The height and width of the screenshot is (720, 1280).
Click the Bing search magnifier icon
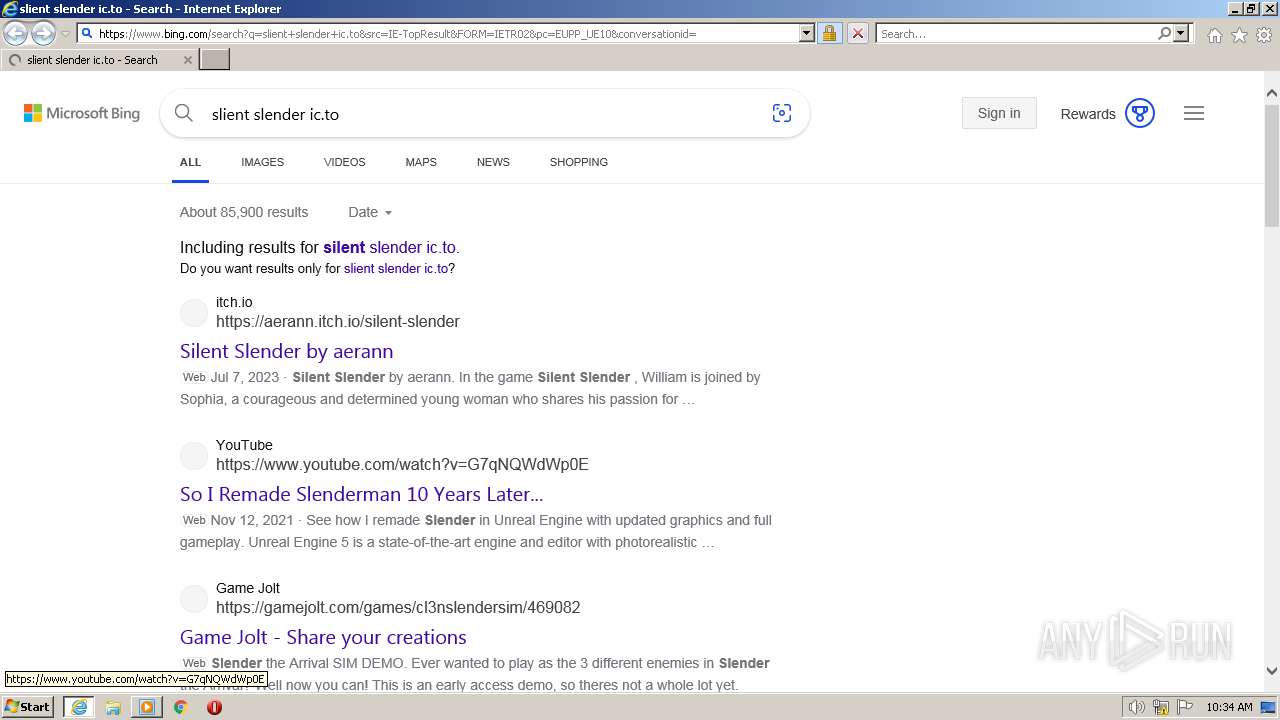(x=184, y=113)
